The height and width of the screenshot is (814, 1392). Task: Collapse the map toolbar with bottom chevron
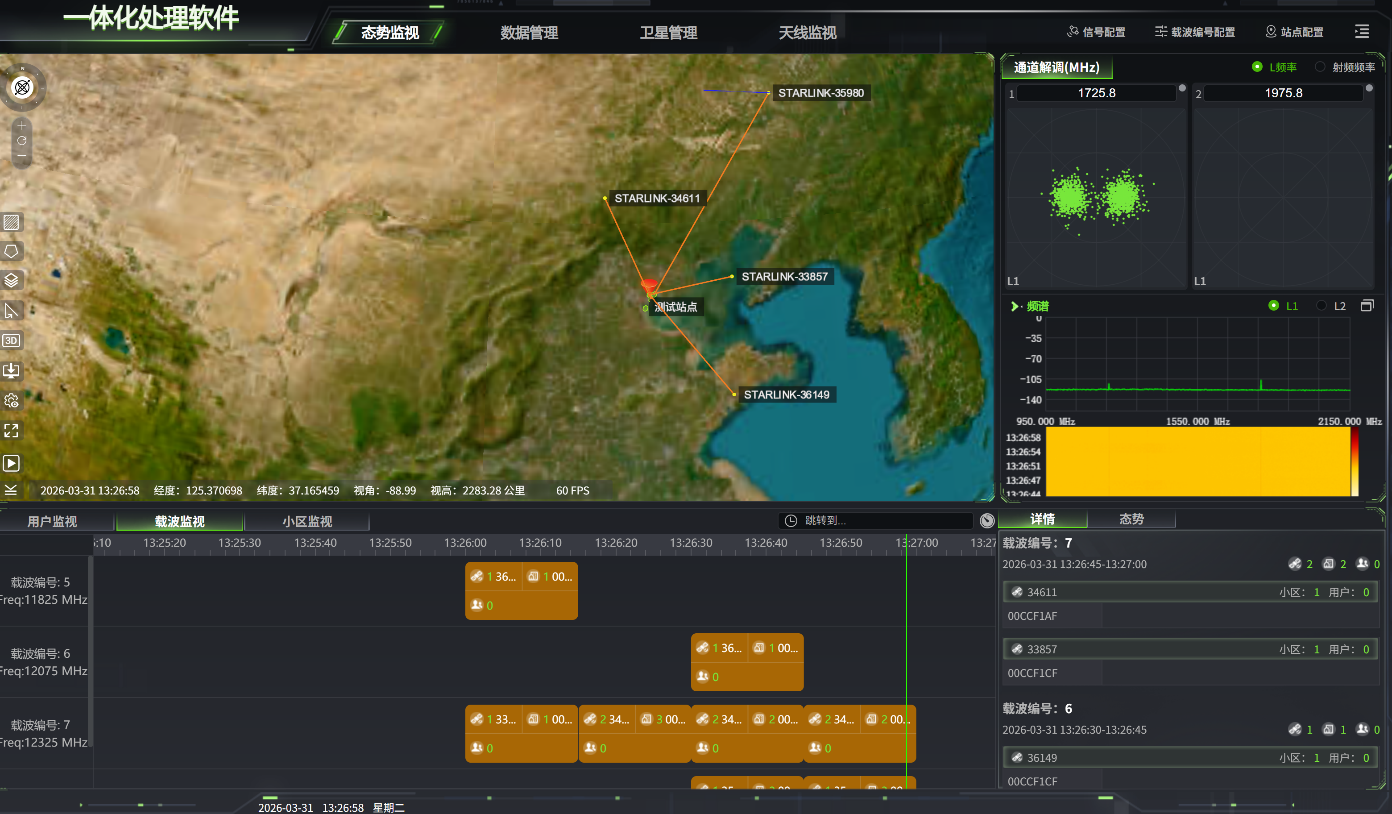[10, 490]
